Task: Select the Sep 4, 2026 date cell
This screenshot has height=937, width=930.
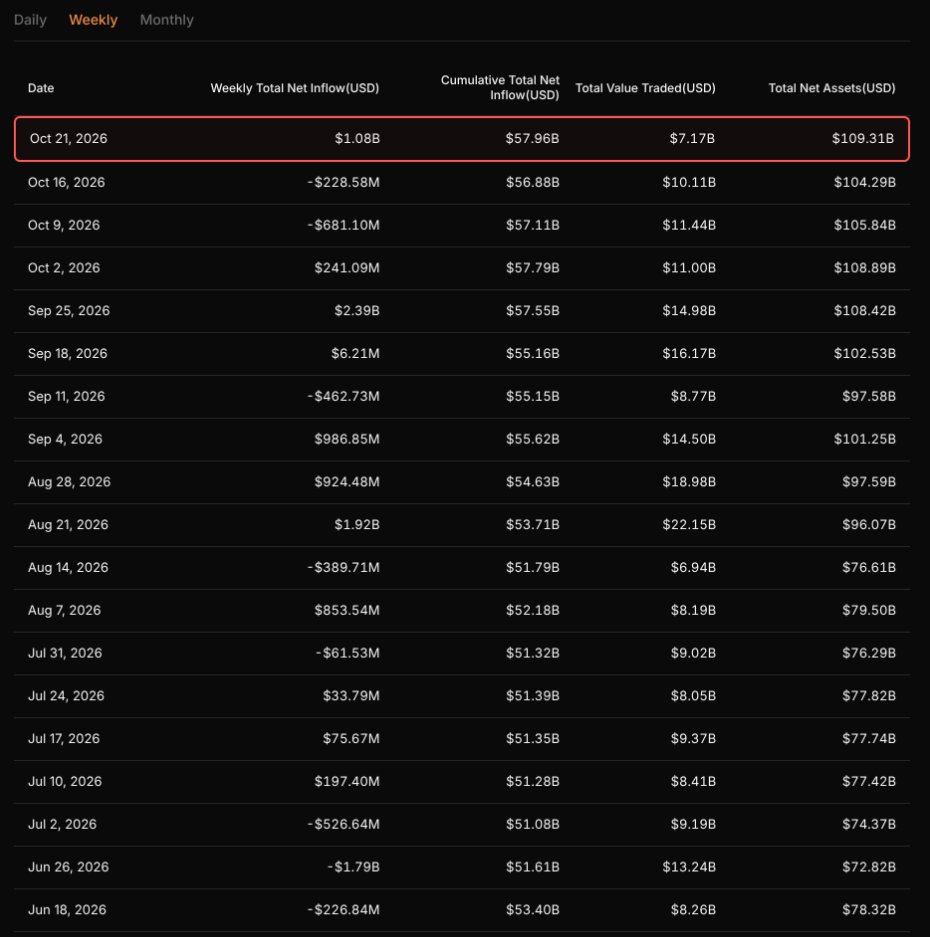Action: (x=65, y=439)
